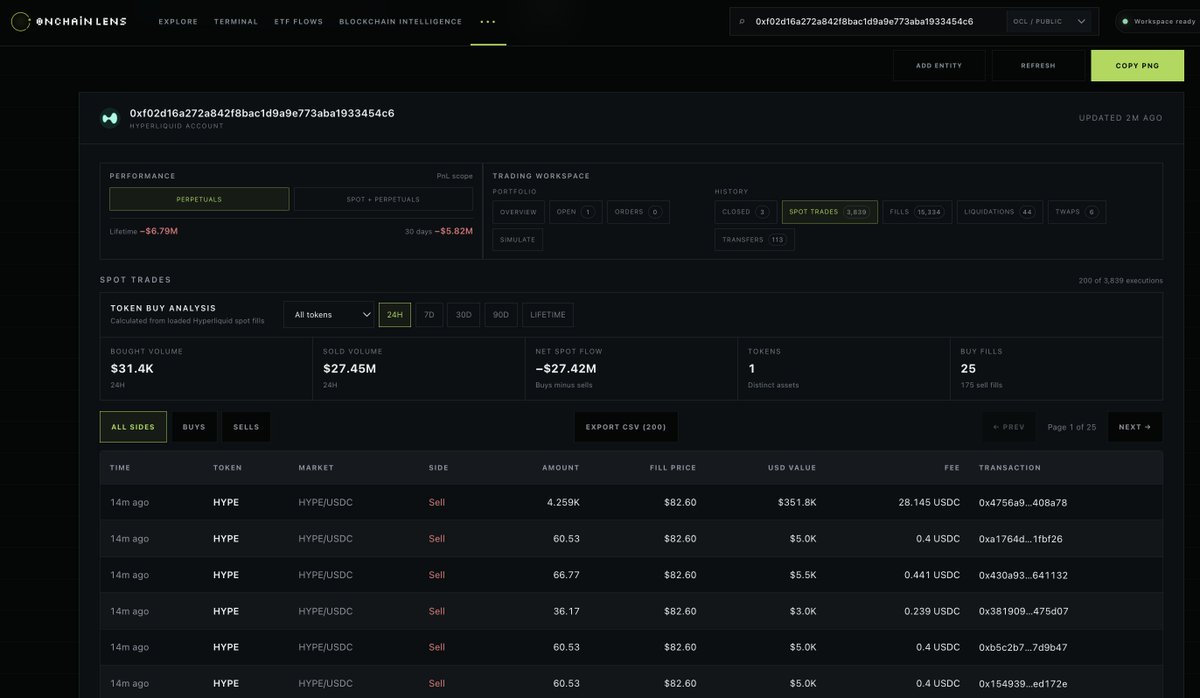Open the All tokens dropdown
1200x698 pixels.
[329, 315]
